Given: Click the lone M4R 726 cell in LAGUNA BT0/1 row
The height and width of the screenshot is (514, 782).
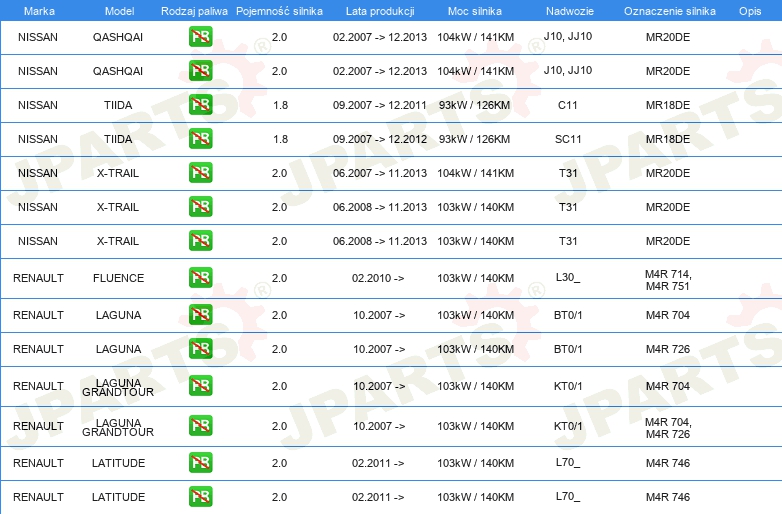Looking at the screenshot, I should coord(668,349).
